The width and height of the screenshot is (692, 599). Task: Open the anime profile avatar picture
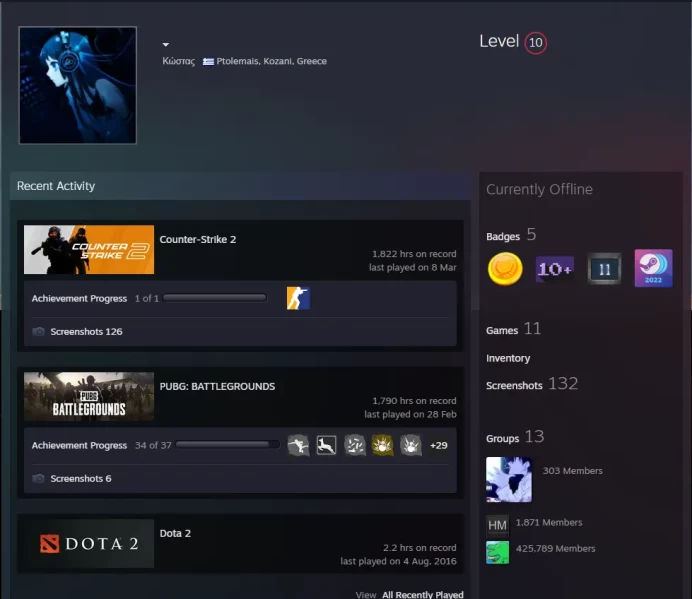pyautogui.click(x=78, y=85)
